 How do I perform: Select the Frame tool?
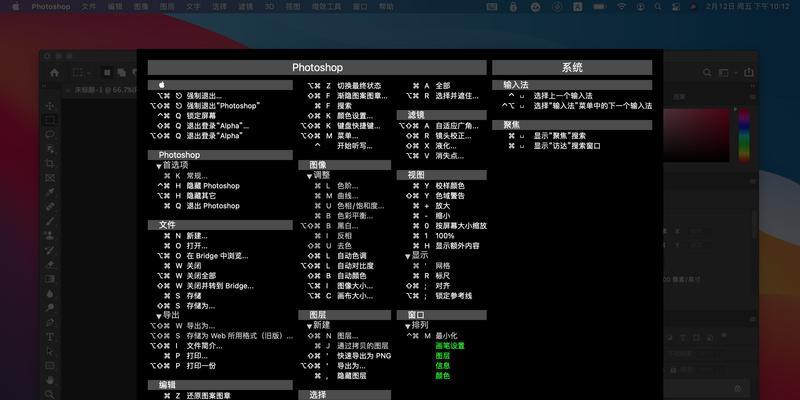tap(50, 178)
